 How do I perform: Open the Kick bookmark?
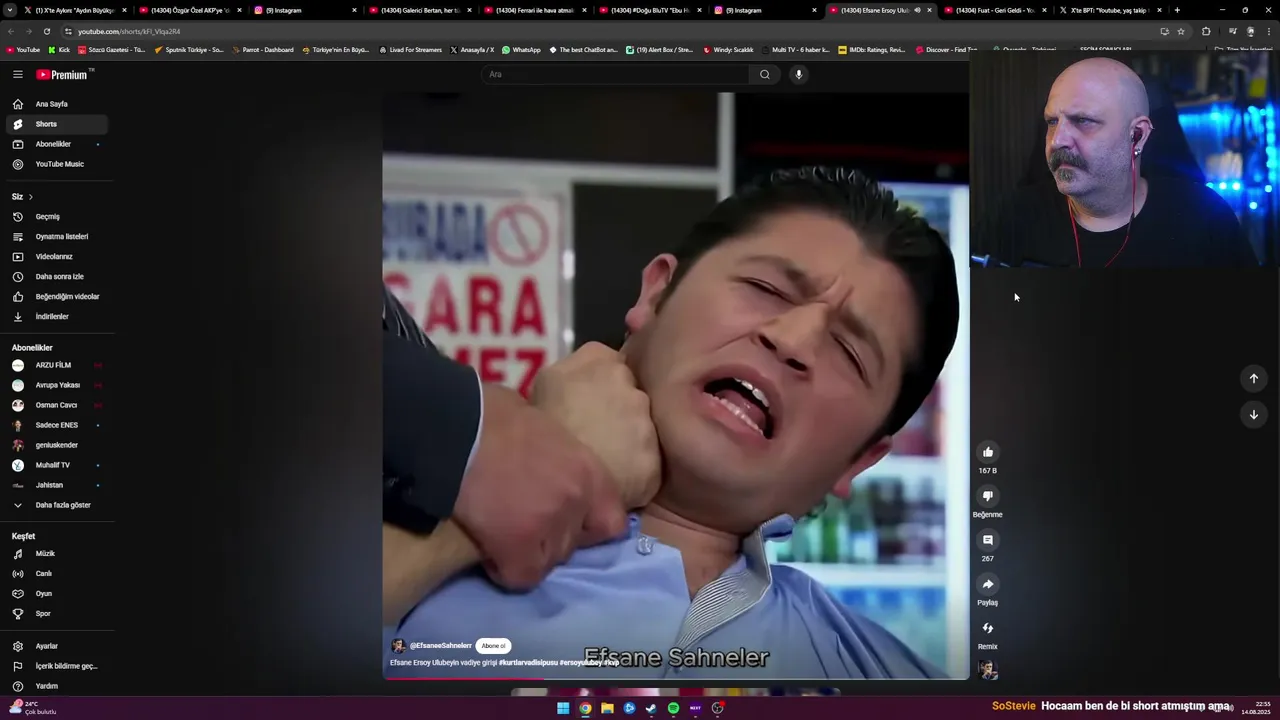[x=59, y=50]
